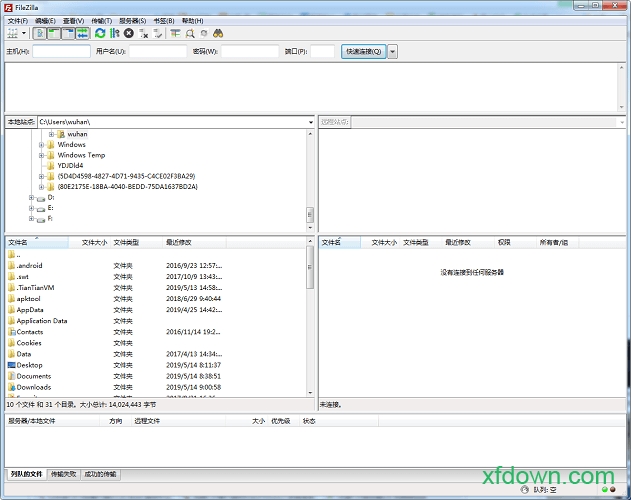Click the 快速连接(Q) button
This screenshot has height=500, width=631.
click(x=364, y=51)
